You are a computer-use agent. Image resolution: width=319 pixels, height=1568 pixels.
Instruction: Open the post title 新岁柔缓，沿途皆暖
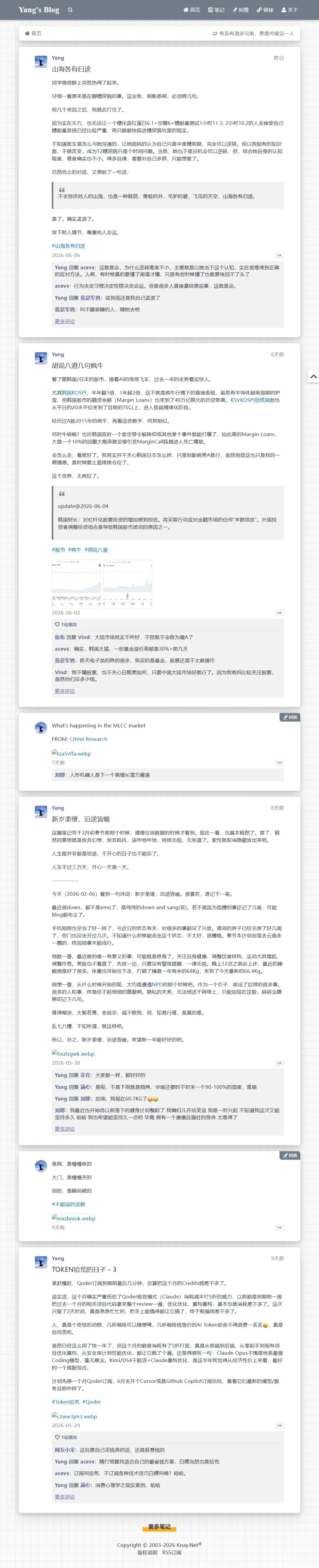[81, 819]
